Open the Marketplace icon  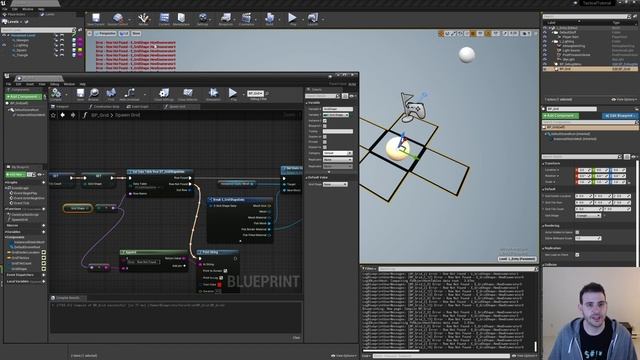coord(181,19)
